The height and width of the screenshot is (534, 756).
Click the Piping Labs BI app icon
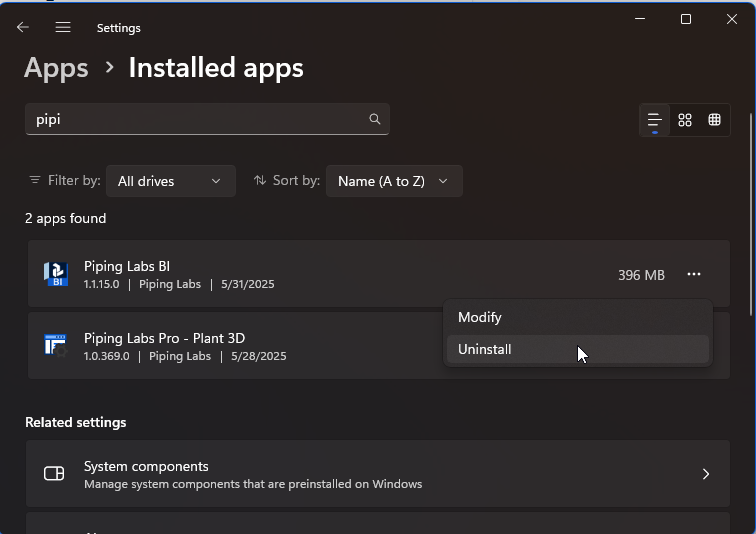[x=56, y=274]
